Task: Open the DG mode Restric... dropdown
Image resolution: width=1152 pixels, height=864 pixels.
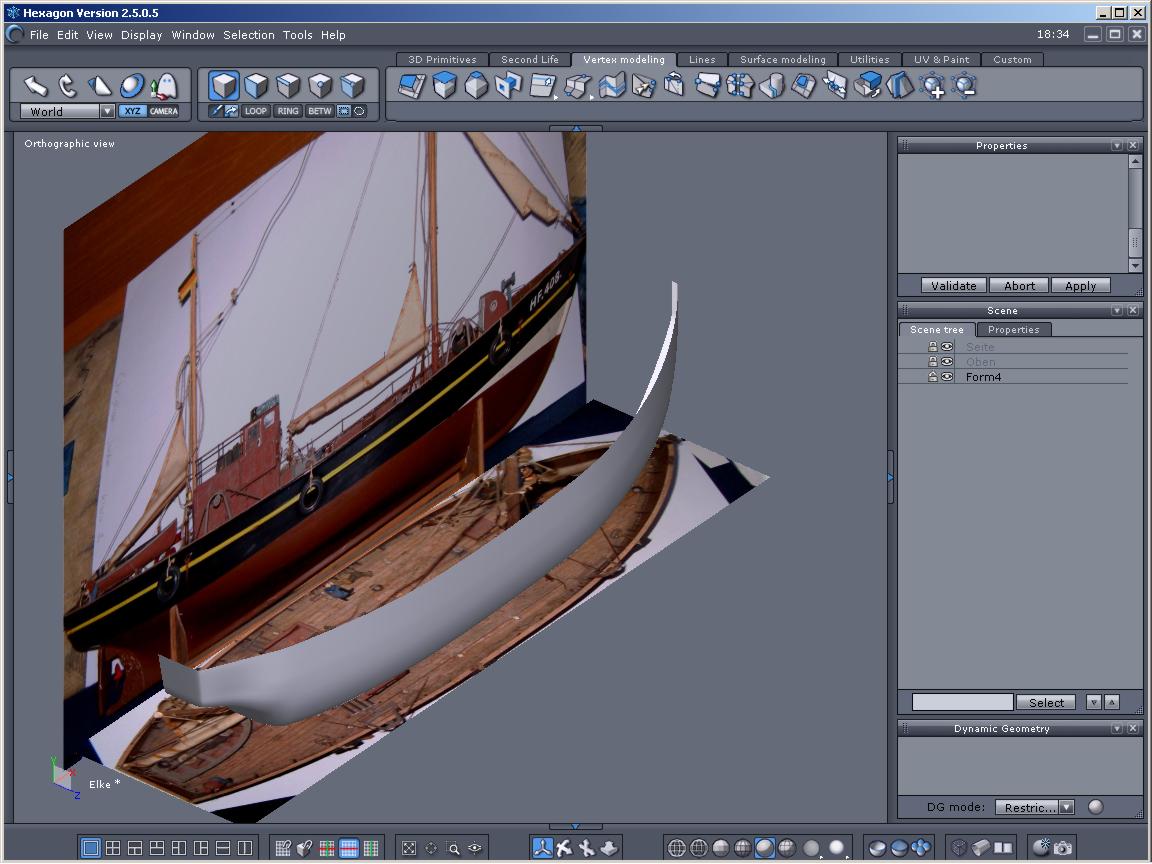Action: coord(1067,807)
